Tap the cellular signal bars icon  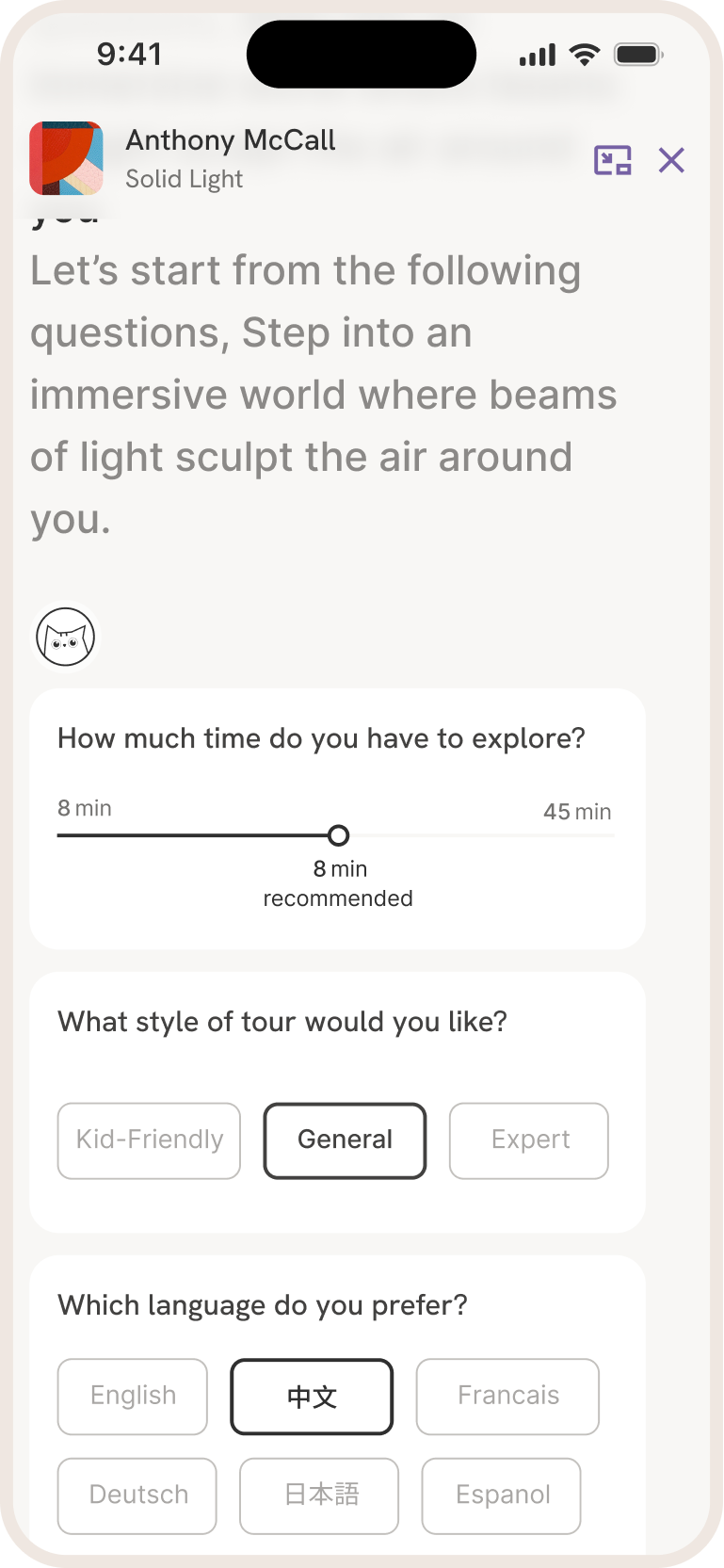[538, 56]
